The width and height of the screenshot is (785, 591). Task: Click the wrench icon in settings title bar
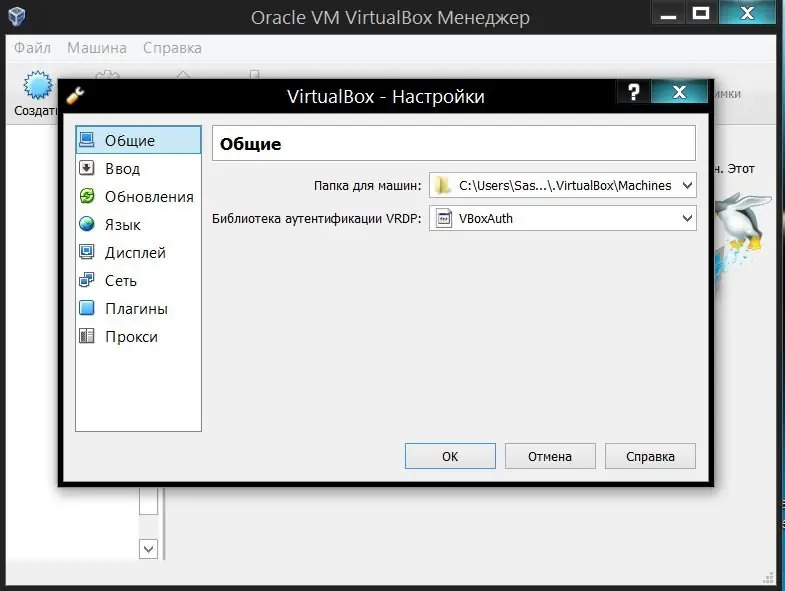75,95
